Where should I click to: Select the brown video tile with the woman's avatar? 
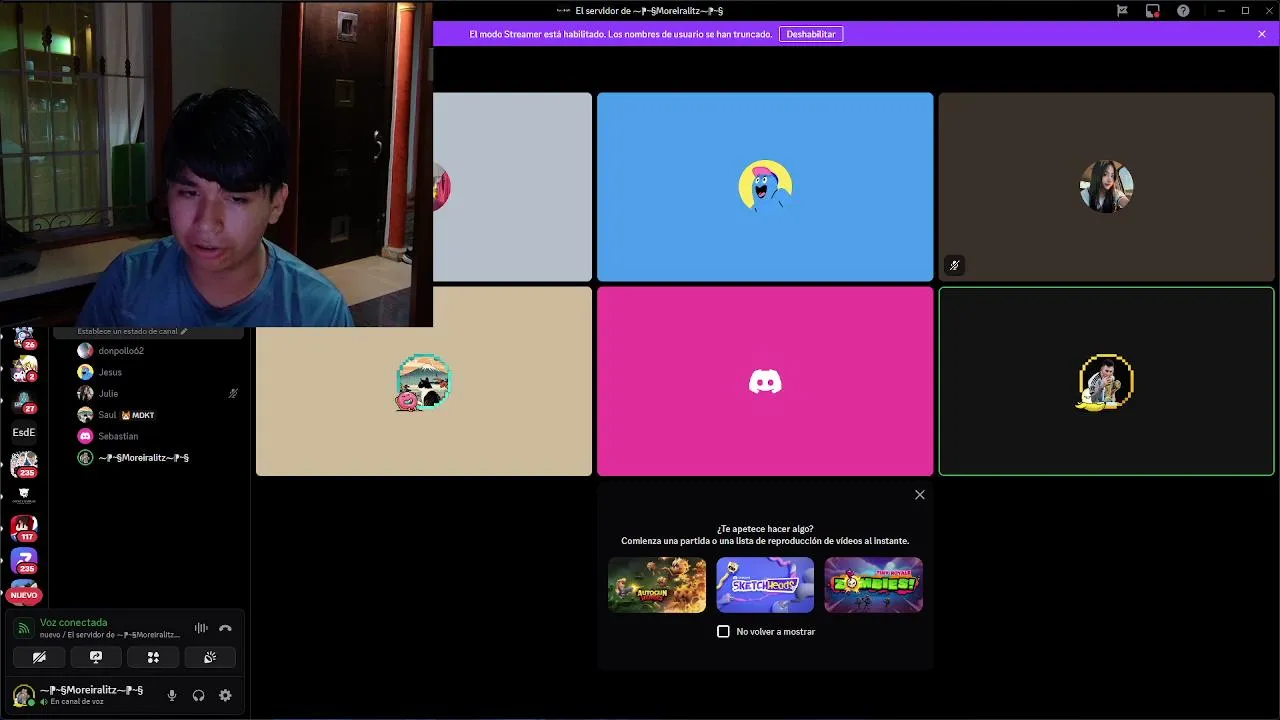click(x=1106, y=187)
